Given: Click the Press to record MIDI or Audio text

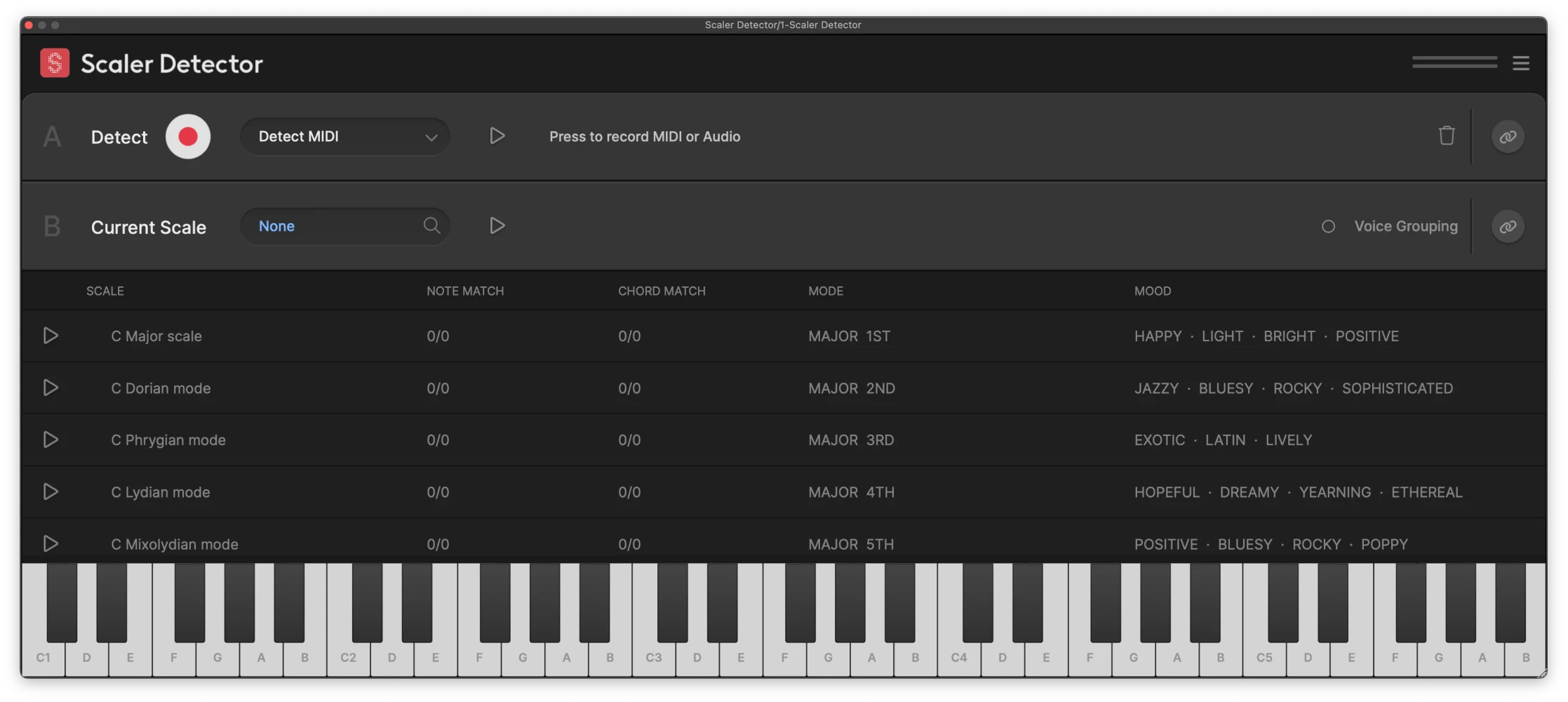Looking at the screenshot, I should [x=645, y=136].
